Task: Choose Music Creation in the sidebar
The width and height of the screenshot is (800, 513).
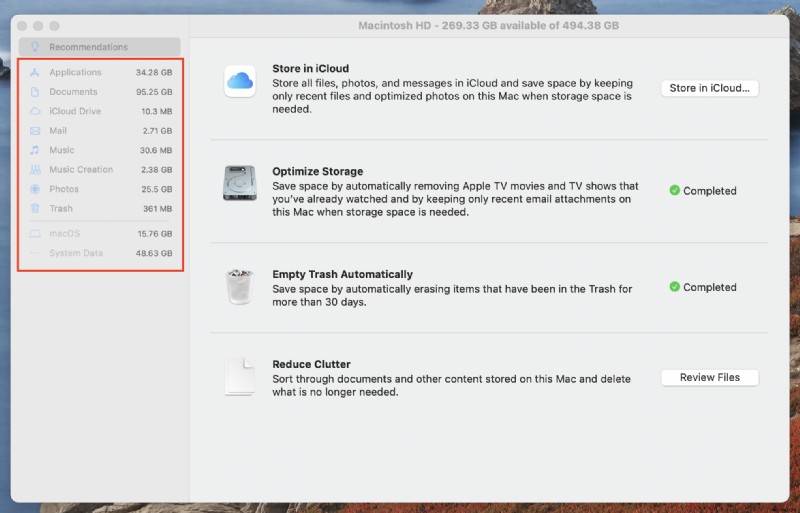Action: pos(101,169)
